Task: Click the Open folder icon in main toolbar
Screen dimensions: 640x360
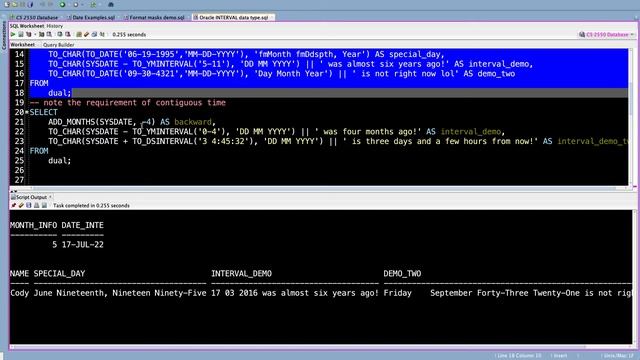Action: tap(15, 4)
